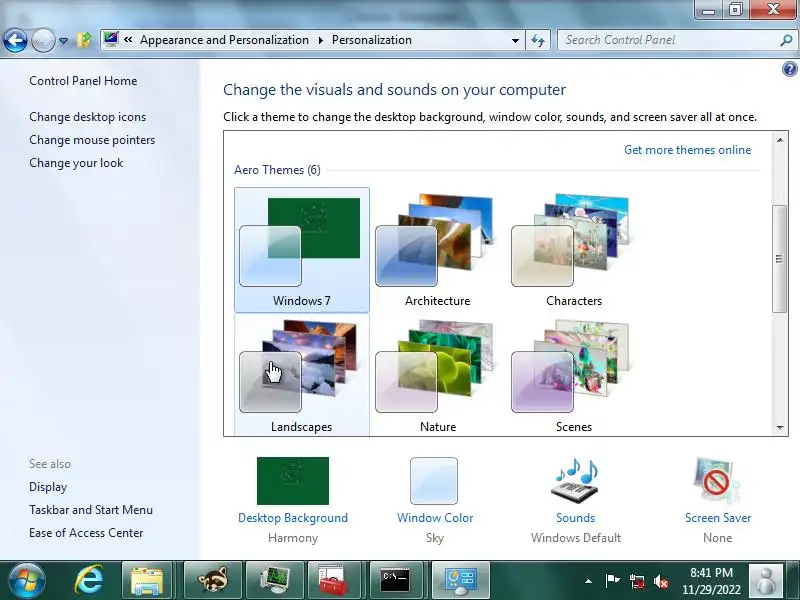Close the Personalization window
Image resolution: width=800 pixels, height=600 pixels.
click(x=773, y=10)
